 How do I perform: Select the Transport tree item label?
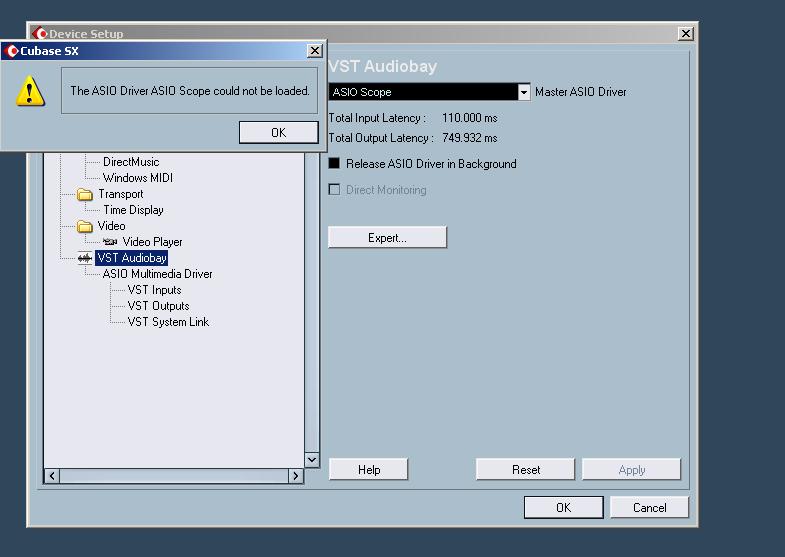coord(121,194)
